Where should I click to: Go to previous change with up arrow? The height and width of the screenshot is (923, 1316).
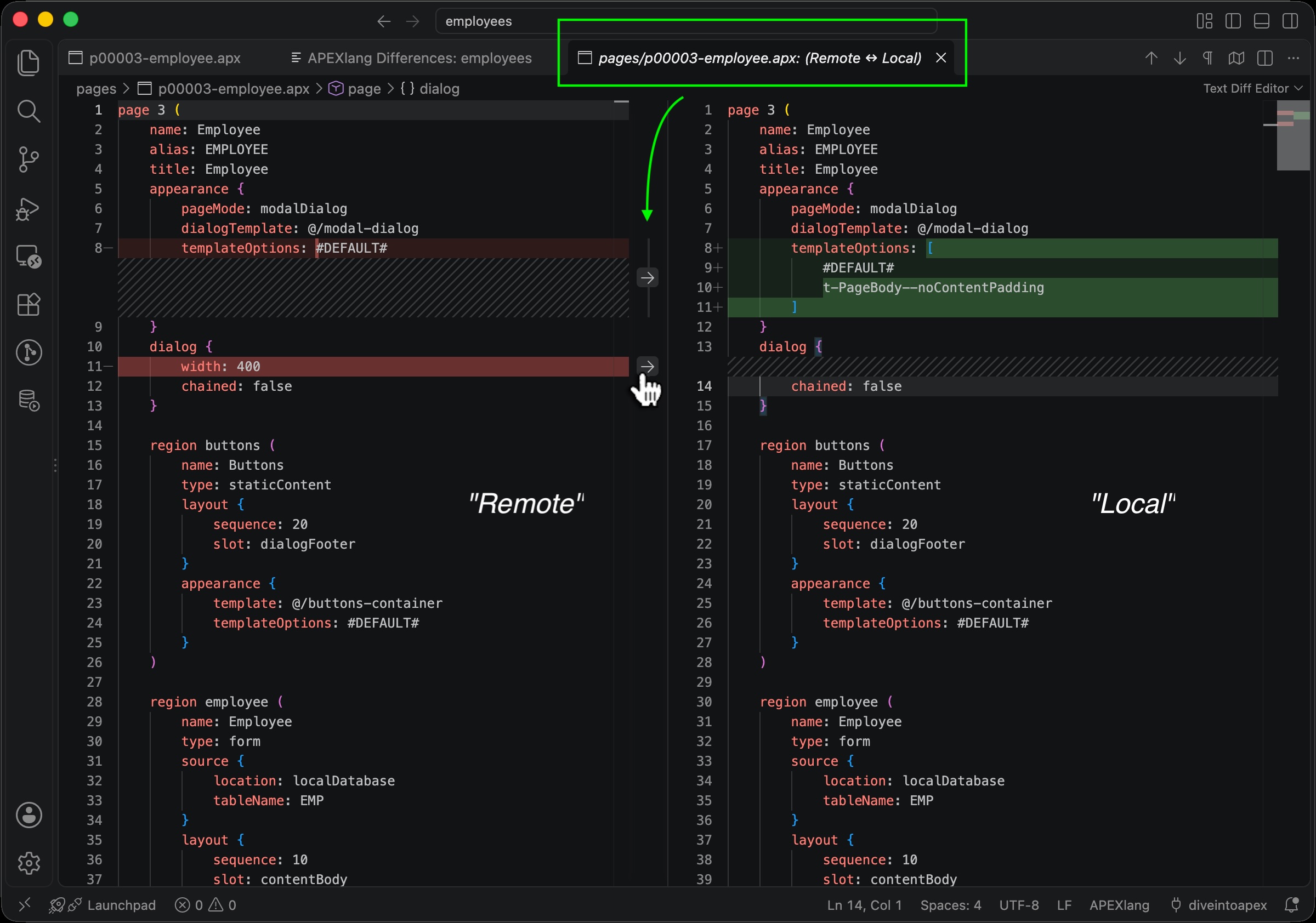[1151, 58]
